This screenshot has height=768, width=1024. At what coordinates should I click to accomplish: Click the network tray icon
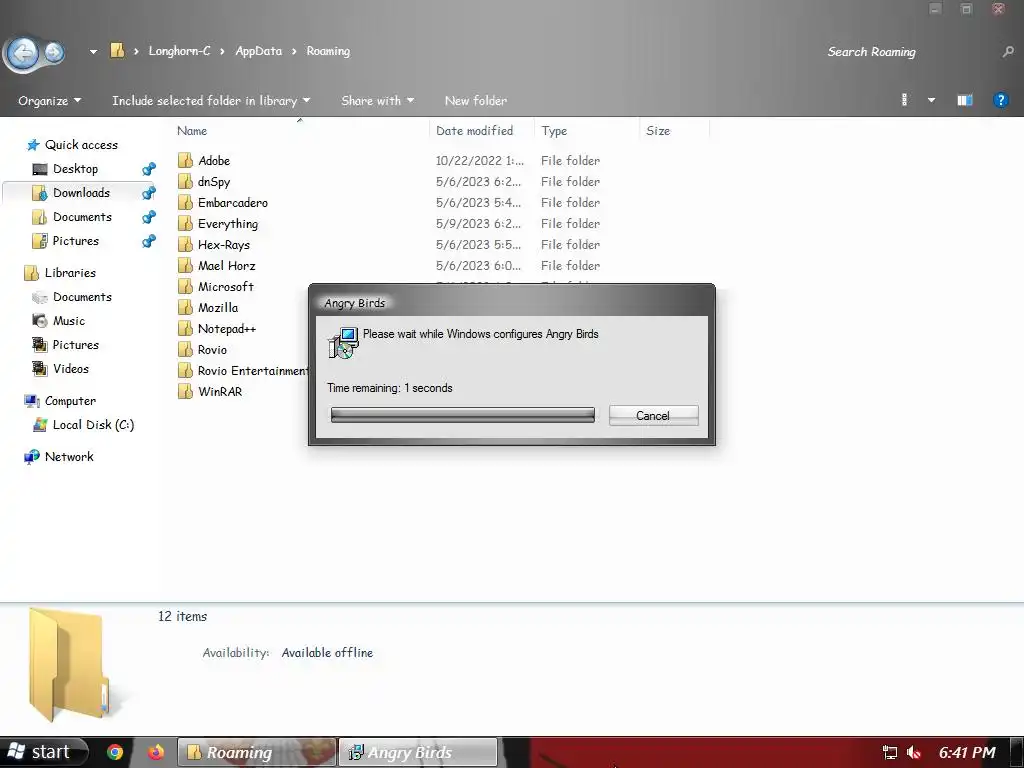pyautogui.click(x=889, y=752)
